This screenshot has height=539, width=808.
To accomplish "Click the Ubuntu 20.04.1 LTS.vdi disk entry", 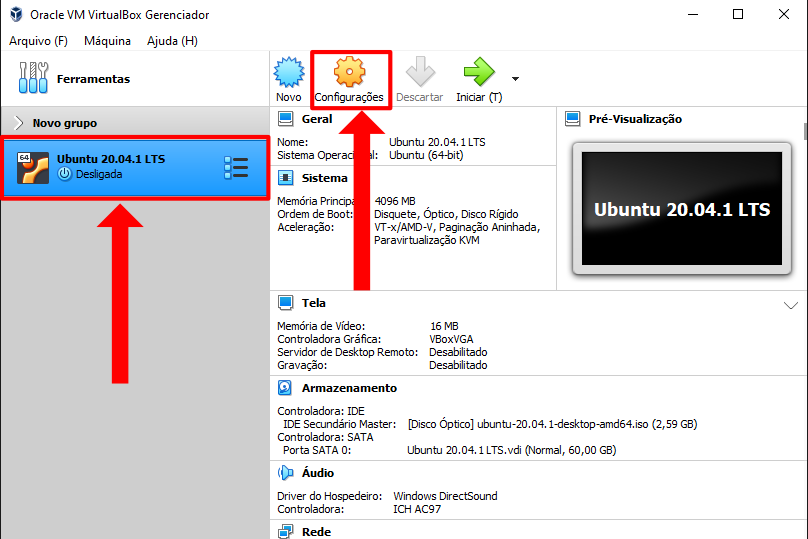I will point(512,450).
